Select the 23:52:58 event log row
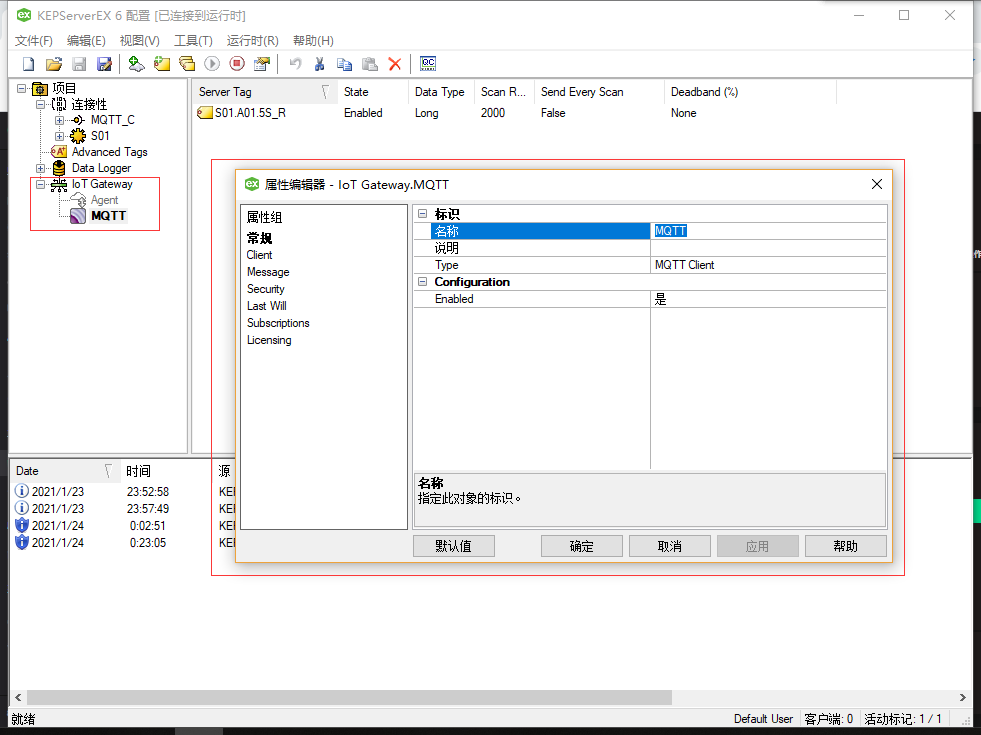Image resolution: width=981 pixels, height=735 pixels. pos(122,492)
